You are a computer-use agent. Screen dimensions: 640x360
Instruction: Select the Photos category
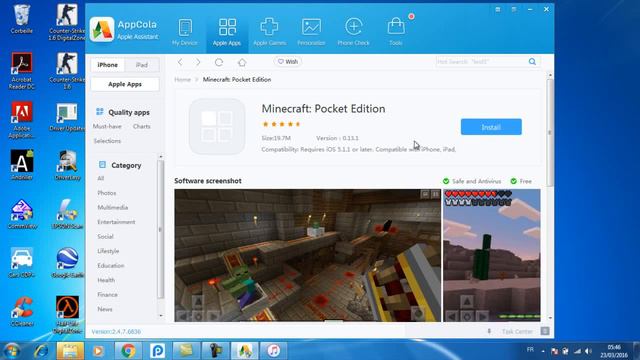107,193
